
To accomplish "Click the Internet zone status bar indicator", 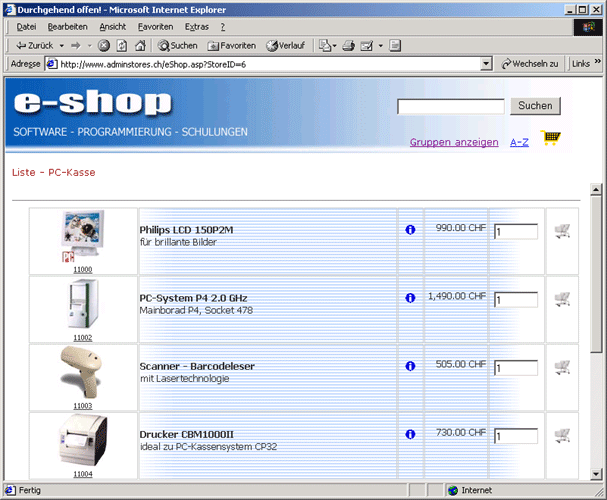I will point(470,490).
